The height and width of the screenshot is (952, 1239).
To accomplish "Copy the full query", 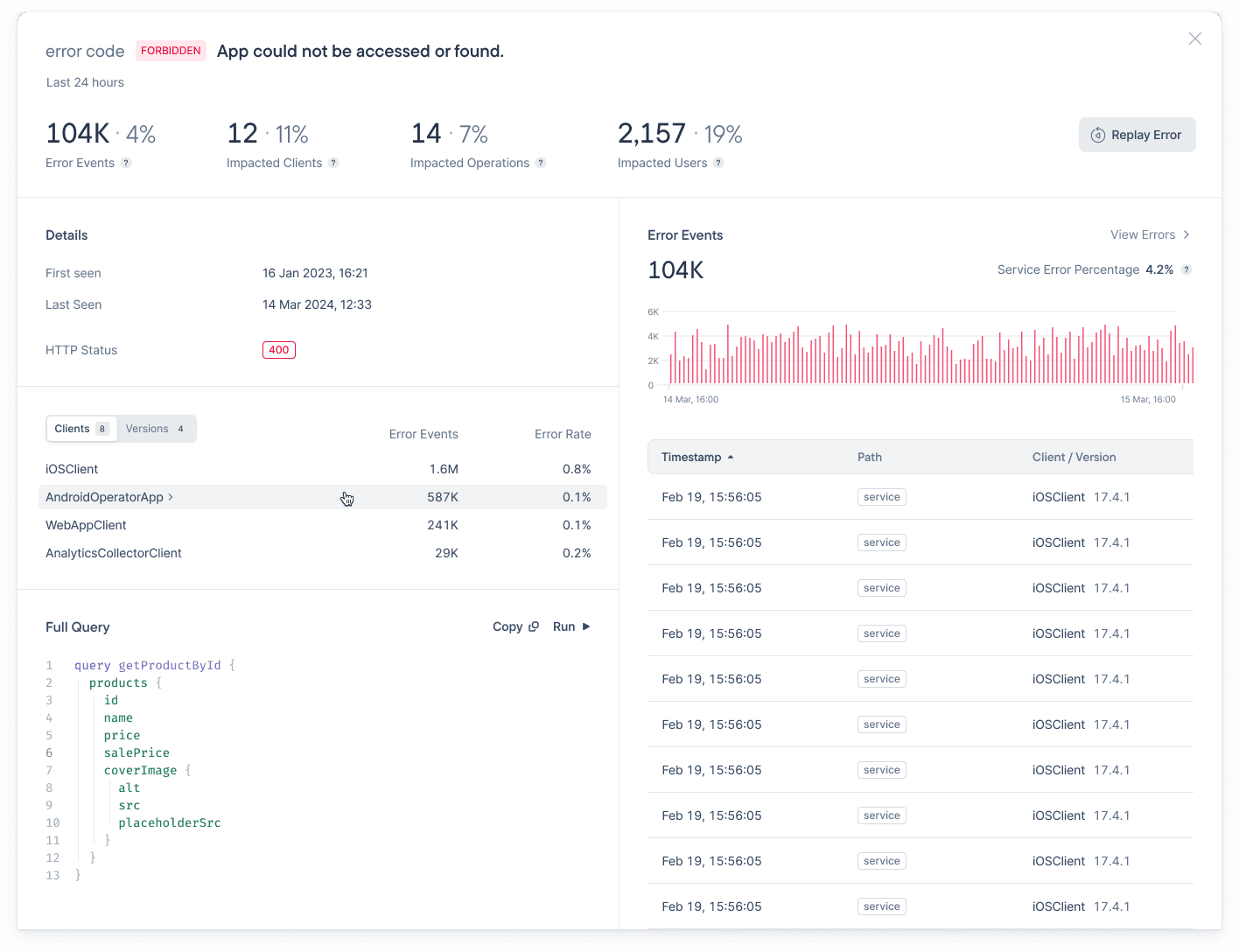I will 515,626.
